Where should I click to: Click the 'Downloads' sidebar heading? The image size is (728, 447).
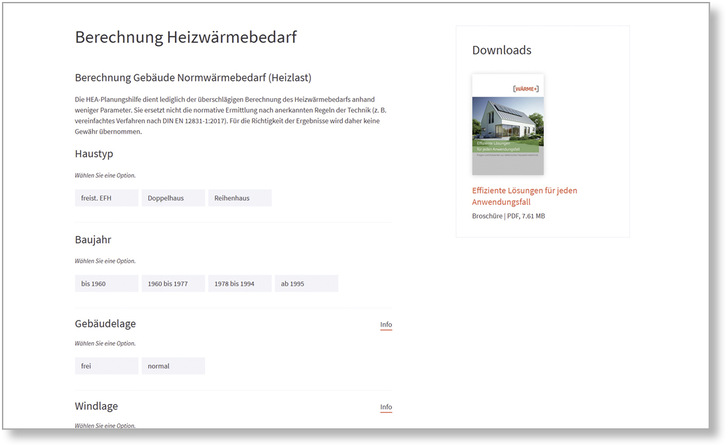coord(502,50)
